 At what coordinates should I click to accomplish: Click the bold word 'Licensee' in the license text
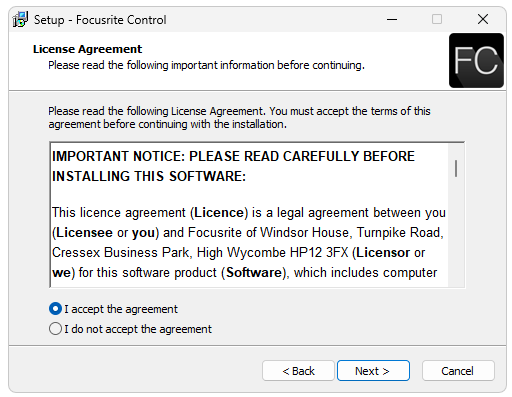84,233
